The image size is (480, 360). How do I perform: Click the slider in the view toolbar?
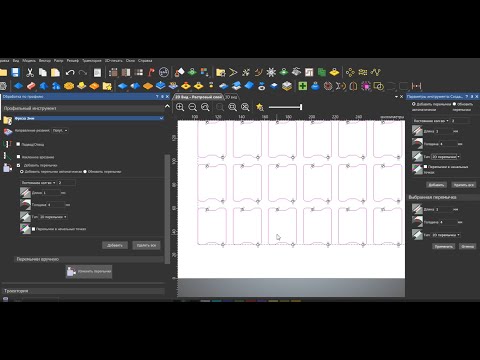click(285, 107)
